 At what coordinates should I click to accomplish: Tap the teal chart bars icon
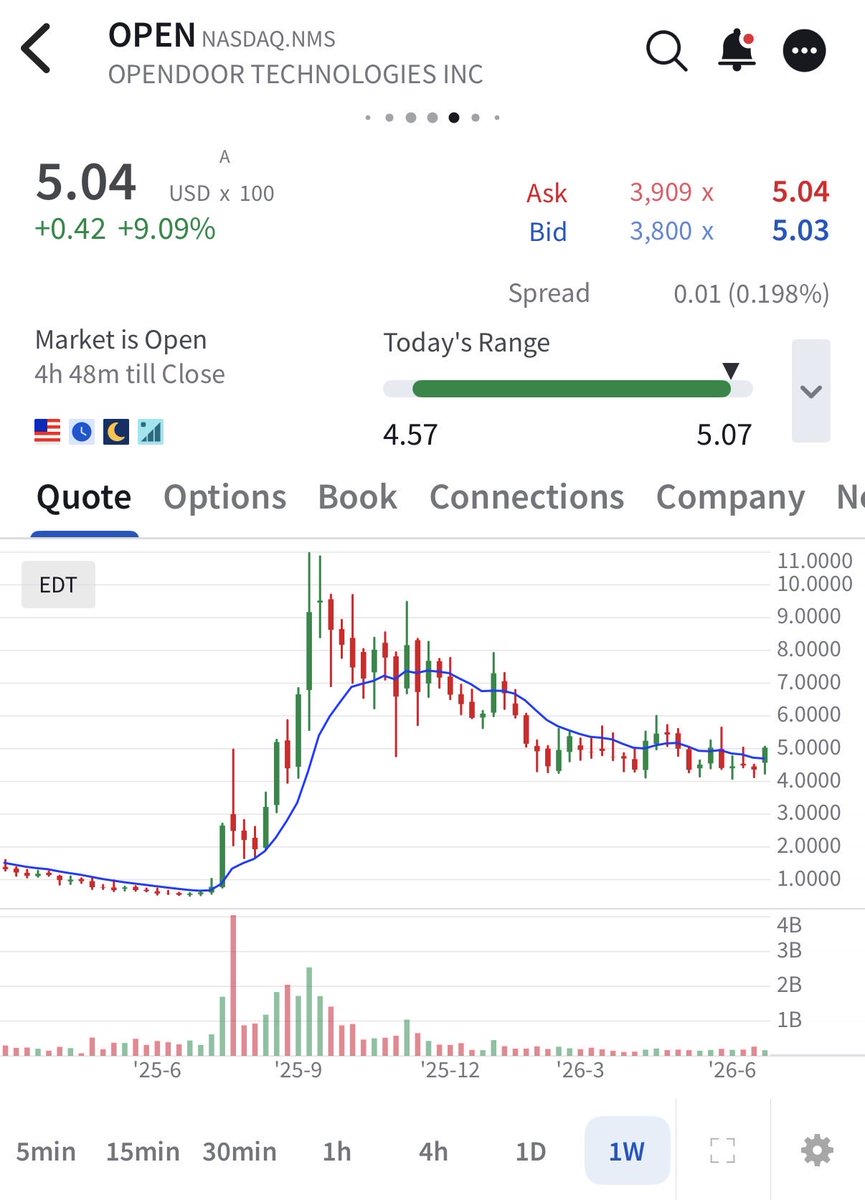(151, 432)
